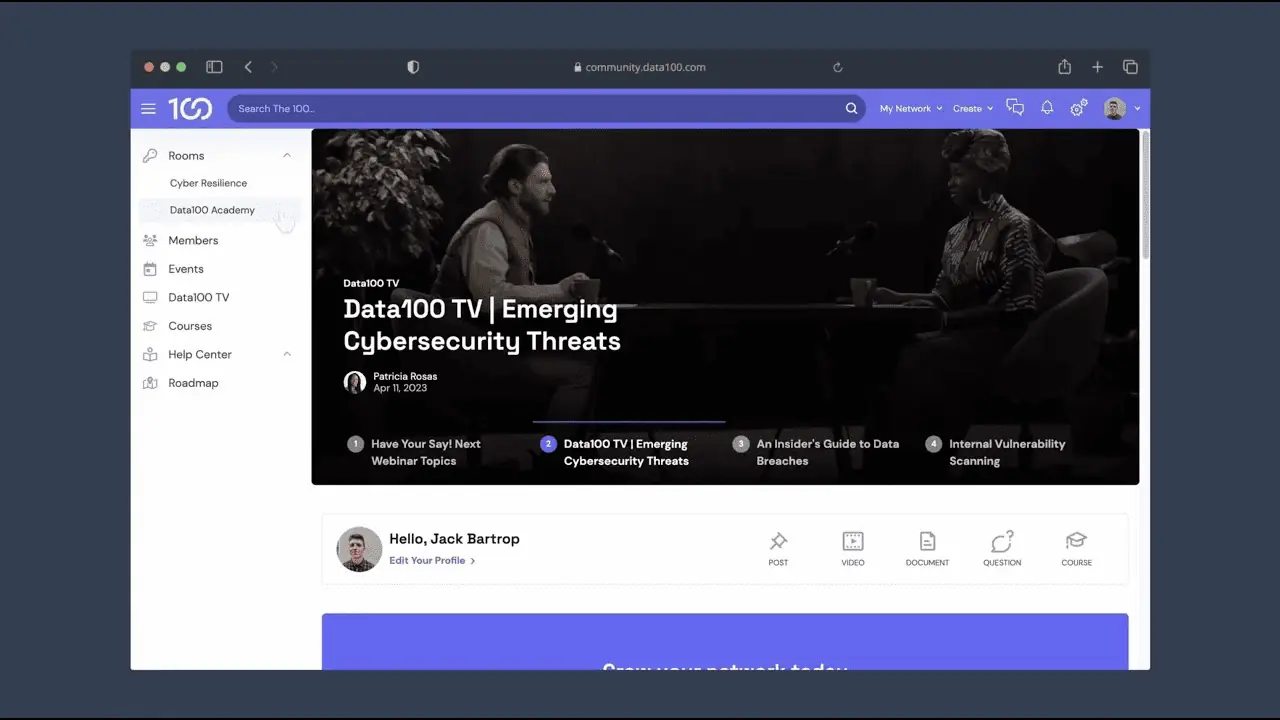
Task: Ask a Question via quick action icon
Action: (1002, 548)
